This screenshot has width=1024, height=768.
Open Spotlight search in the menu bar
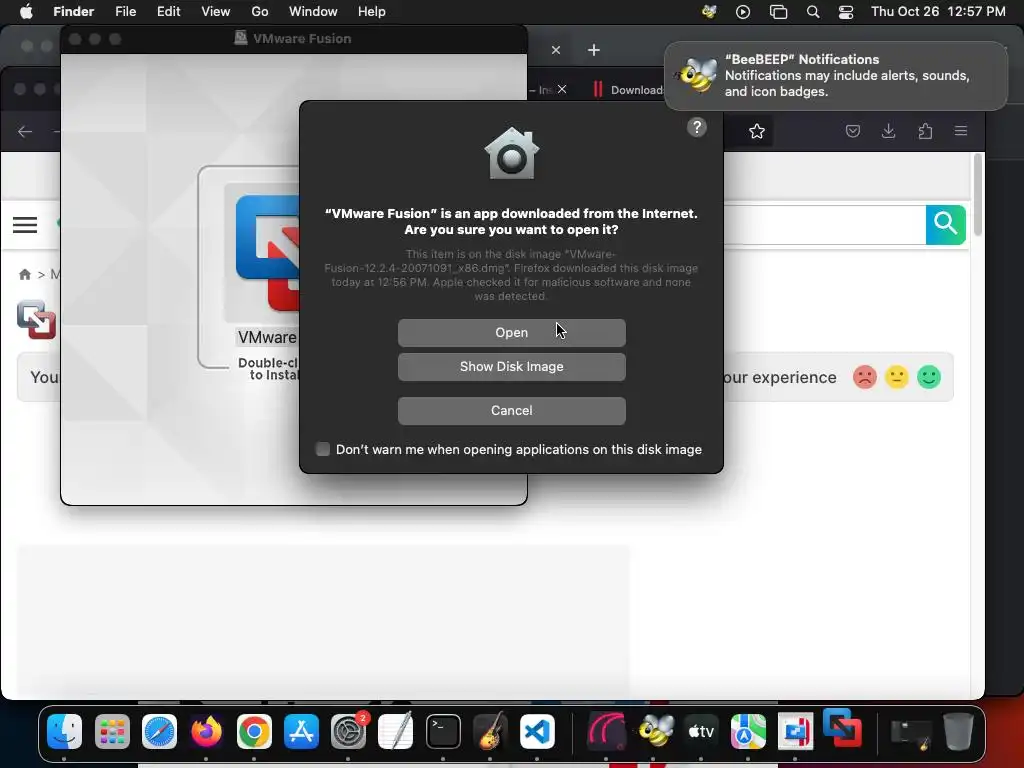(x=813, y=12)
